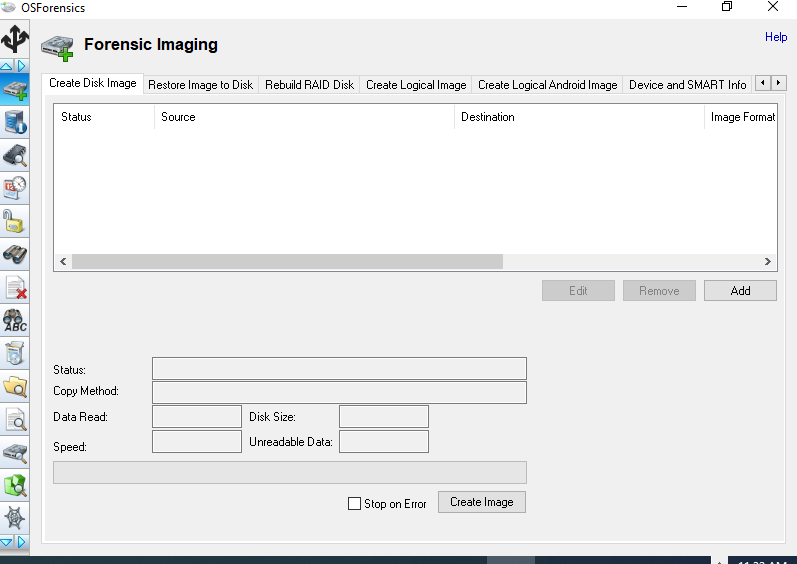Open the Workflow start icon with three arrows

click(x=14, y=39)
